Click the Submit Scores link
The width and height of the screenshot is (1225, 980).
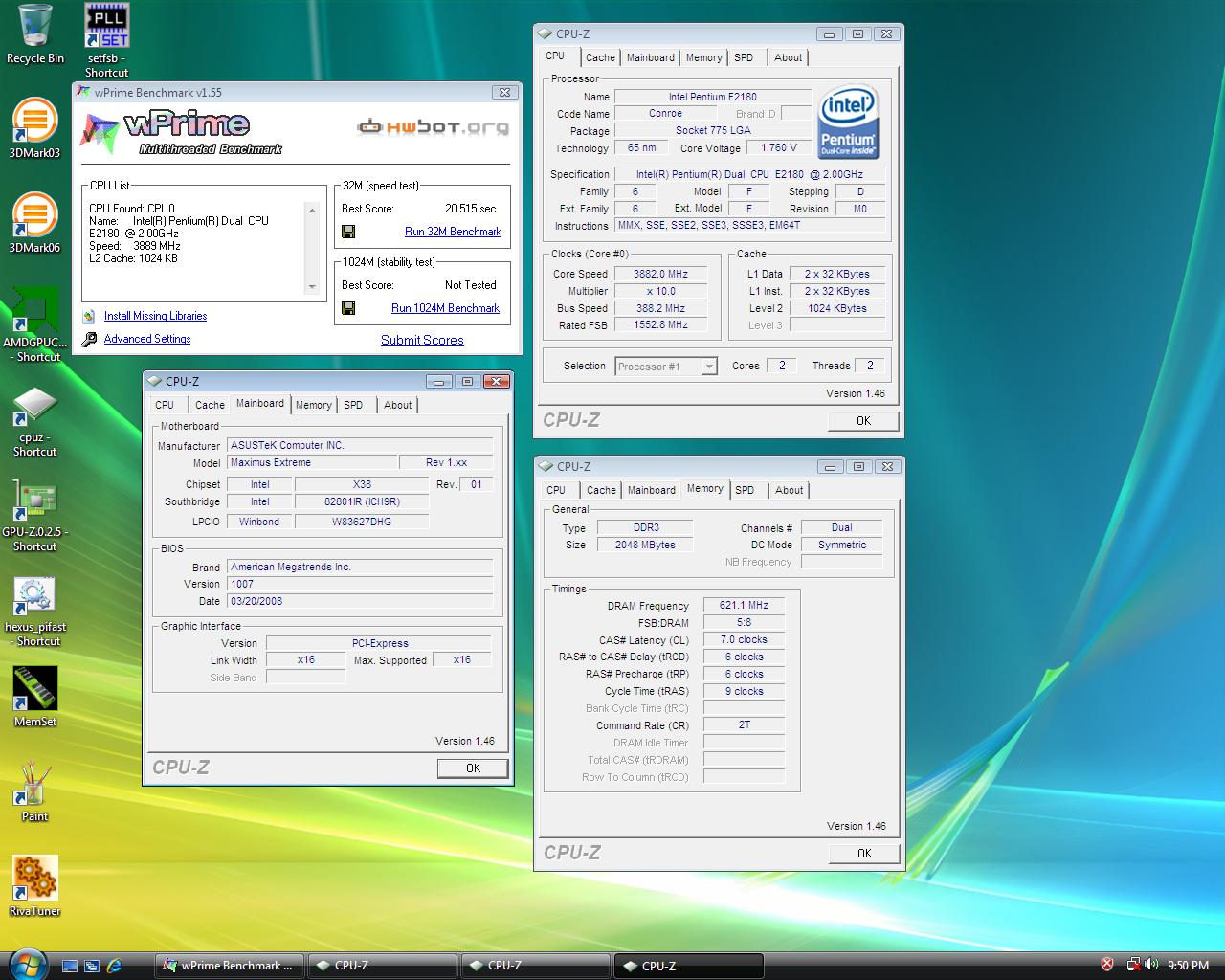coord(422,340)
